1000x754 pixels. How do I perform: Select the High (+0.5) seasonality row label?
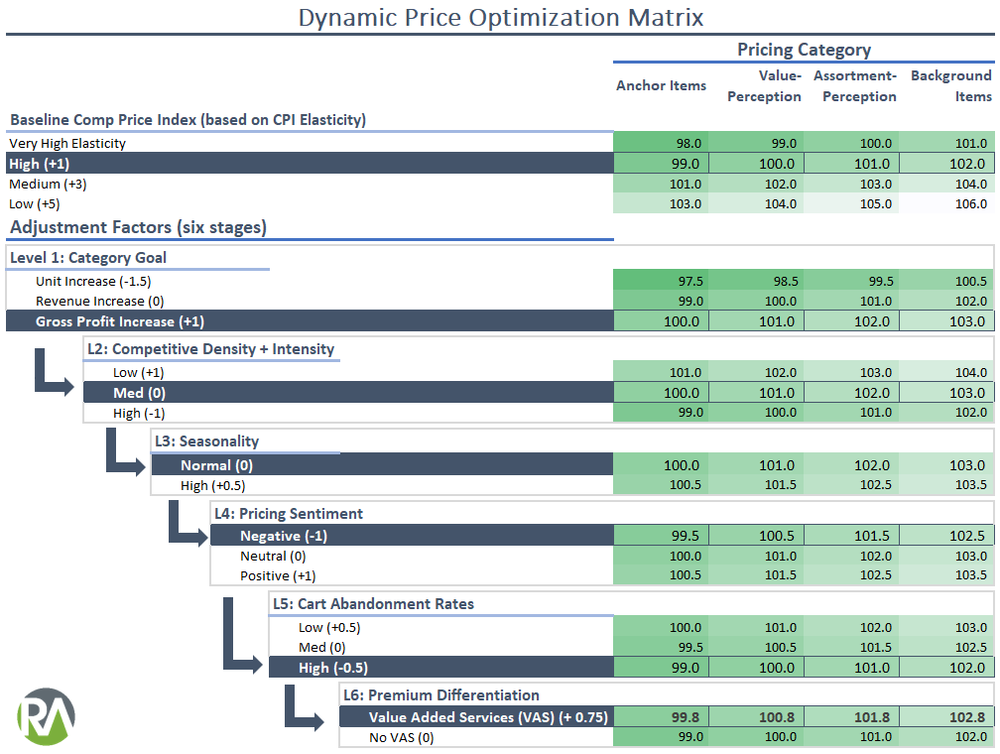coord(213,485)
